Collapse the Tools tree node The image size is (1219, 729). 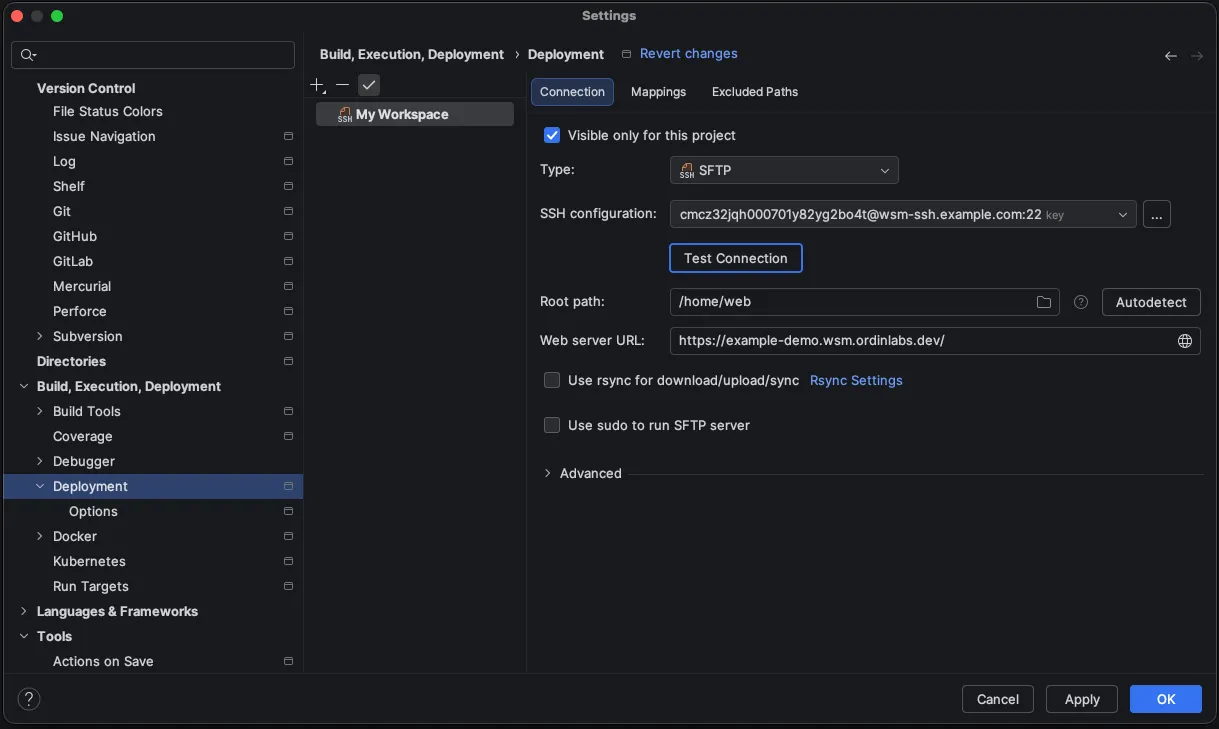coord(24,636)
